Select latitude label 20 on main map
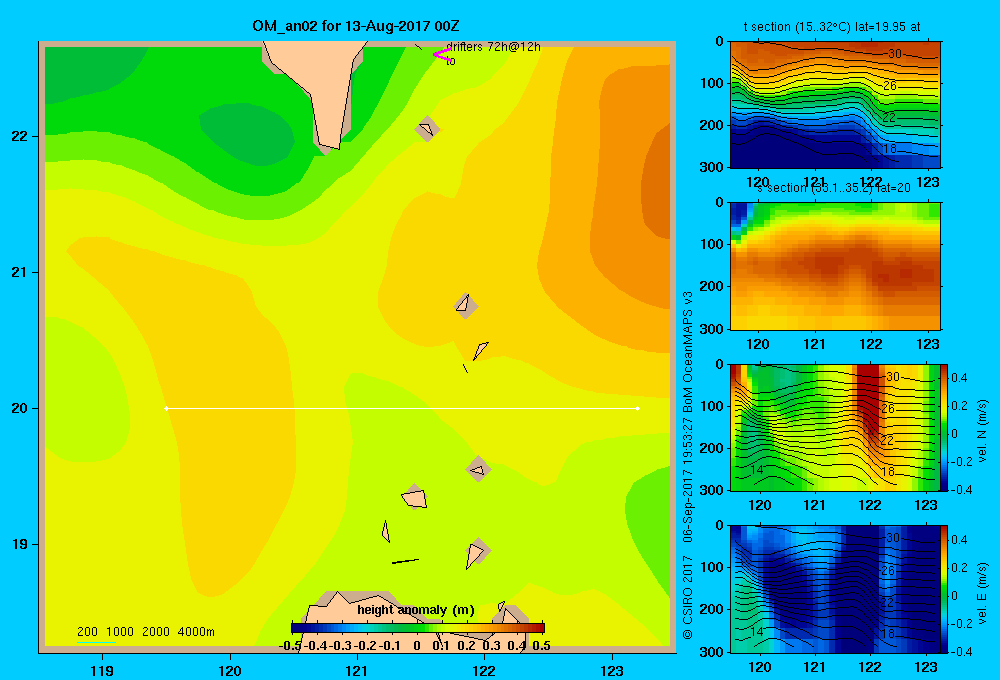Screen dimensions: 1000x680 20,408
